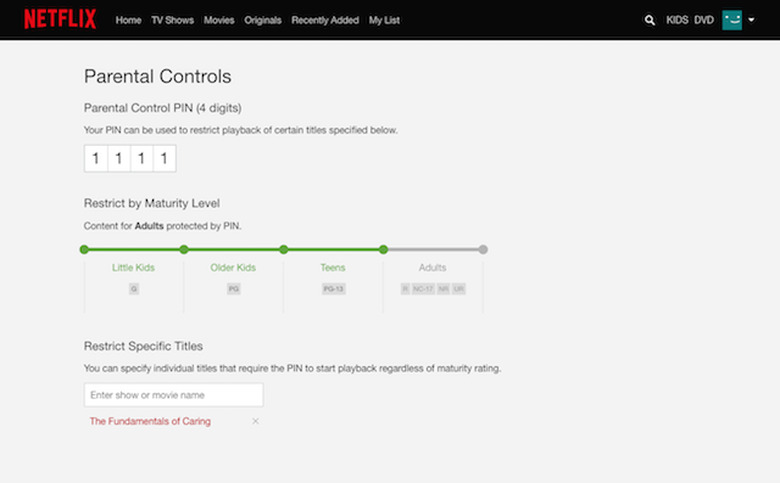This screenshot has width=780, height=483.
Task: Expand the profile dropdown arrow
Action: (751, 20)
